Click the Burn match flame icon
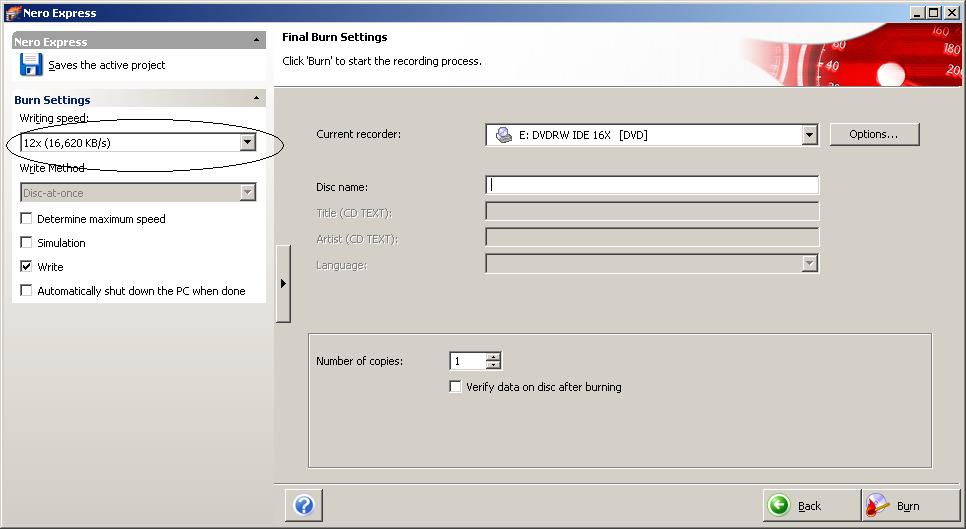This screenshot has width=966, height=529. (x=878, y=505)
